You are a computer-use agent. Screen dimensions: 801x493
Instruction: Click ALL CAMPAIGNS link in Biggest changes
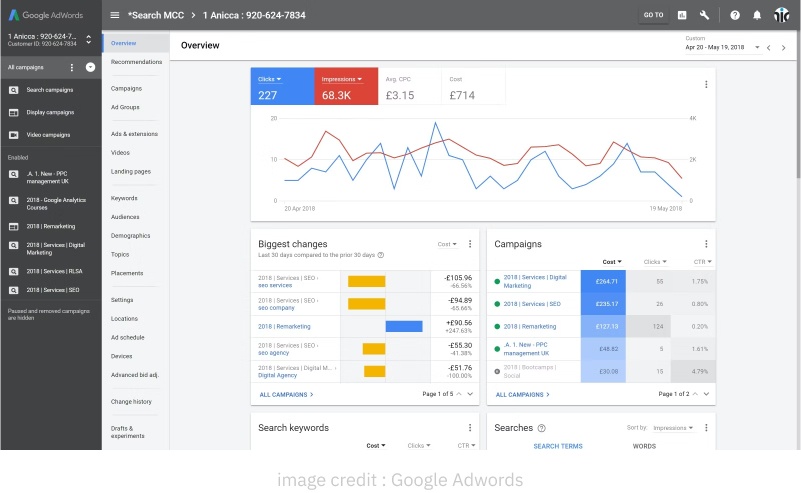click(286, 394)
